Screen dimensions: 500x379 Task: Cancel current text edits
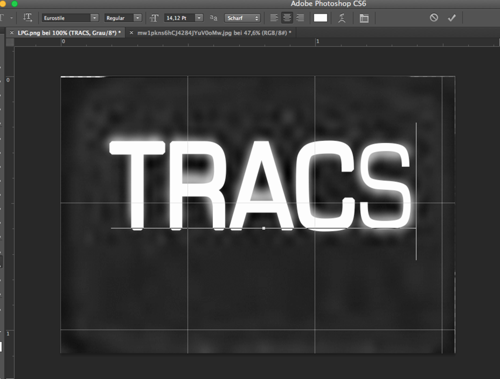(x=434, y=17)
